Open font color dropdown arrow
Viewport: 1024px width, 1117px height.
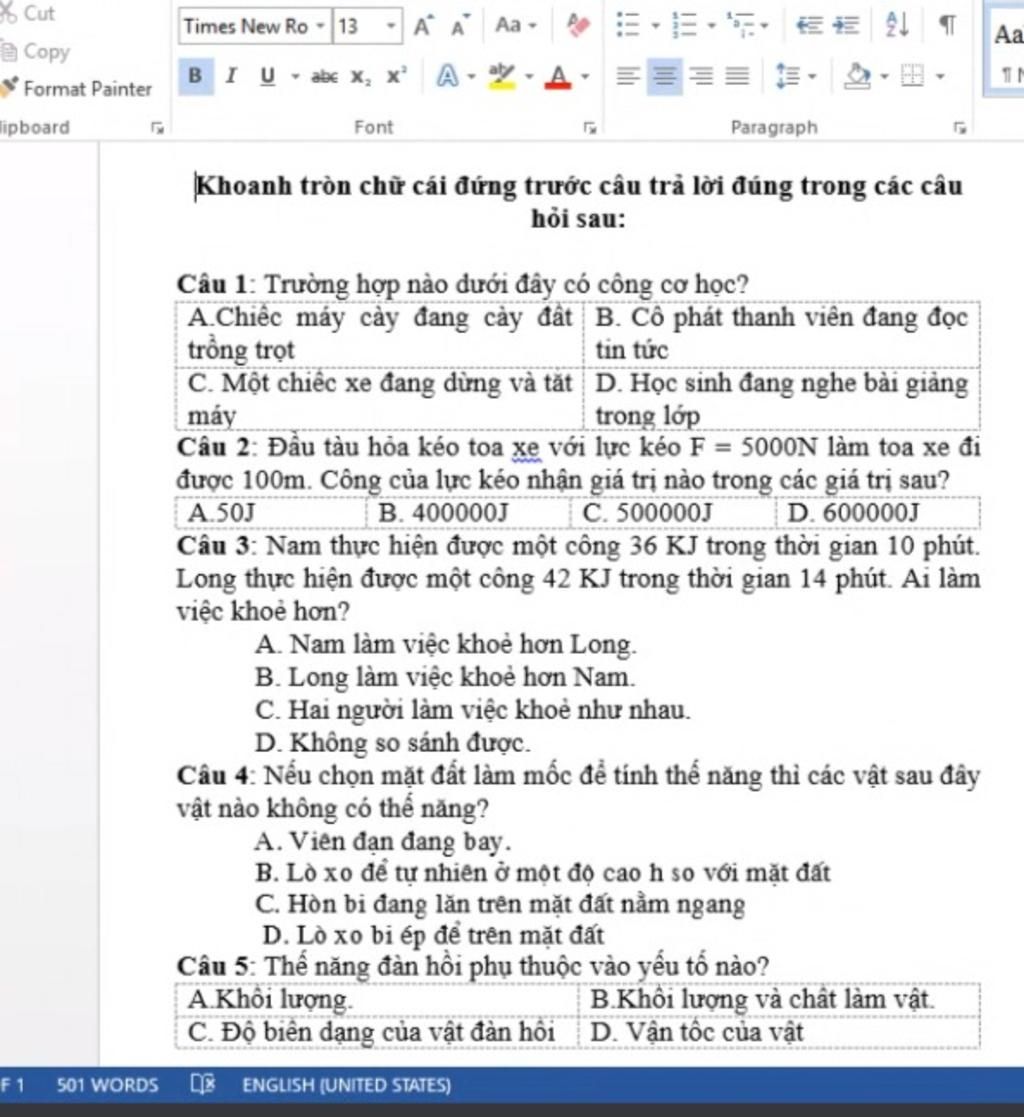585,76
